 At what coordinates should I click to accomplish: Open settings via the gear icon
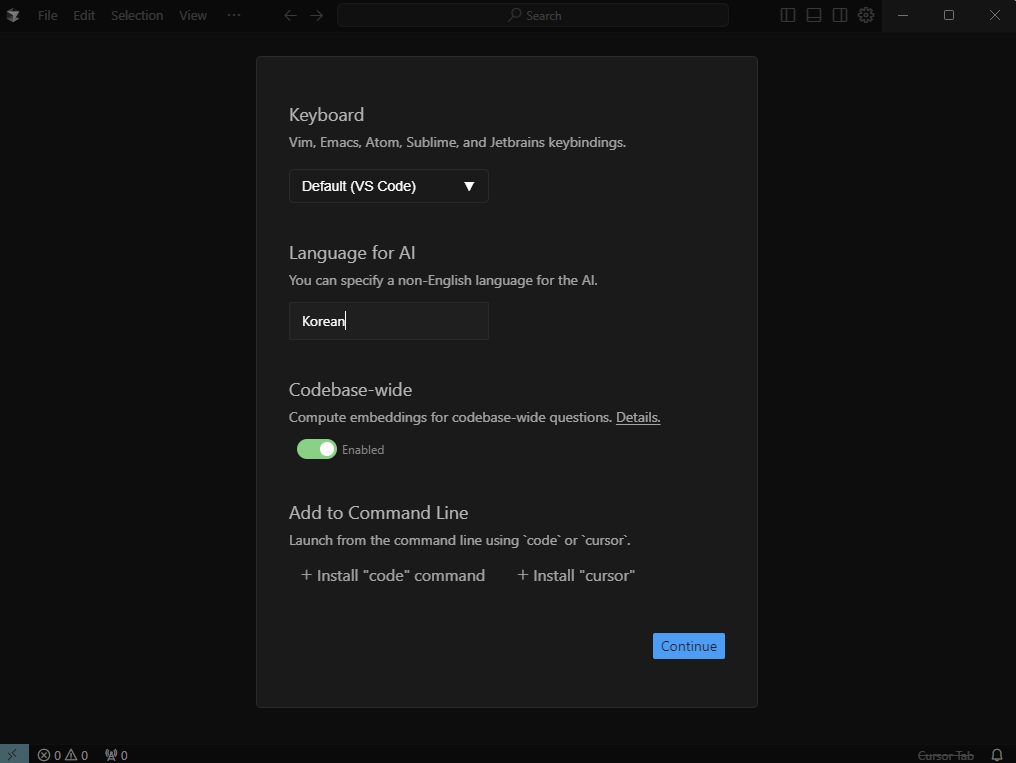(x=866, y=15)
